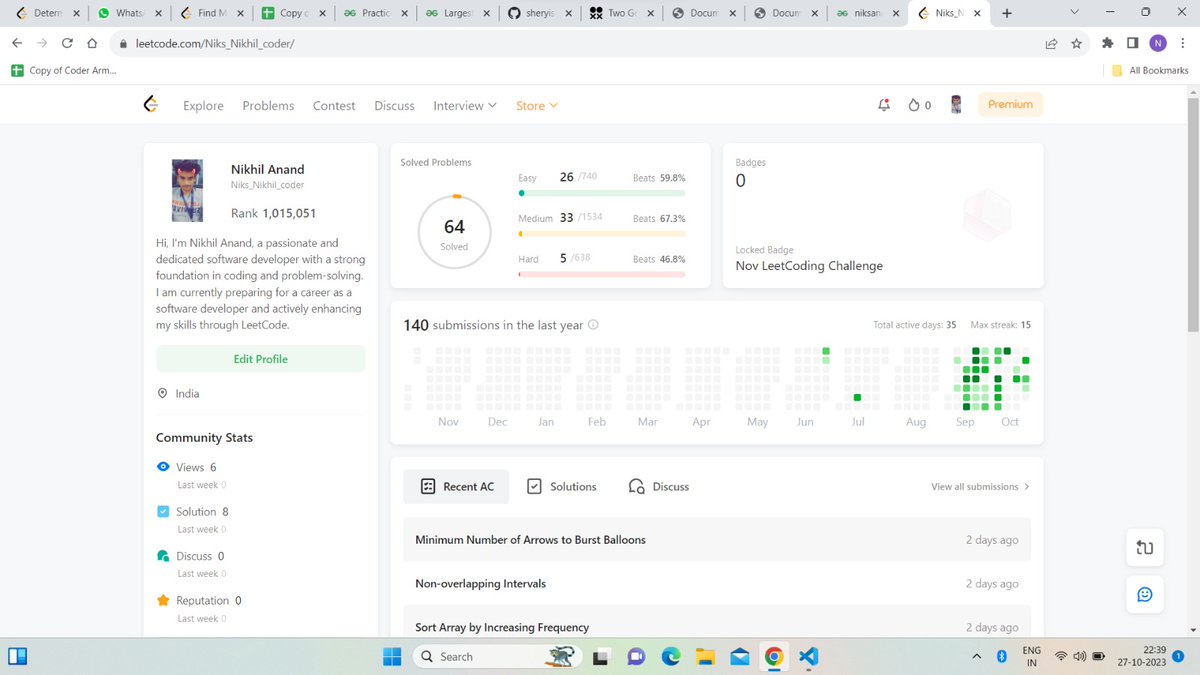The width and height of the screenshot is (1200, 675).
Task: Click the Medium progress bar
Action: click(x=602, y=234)
